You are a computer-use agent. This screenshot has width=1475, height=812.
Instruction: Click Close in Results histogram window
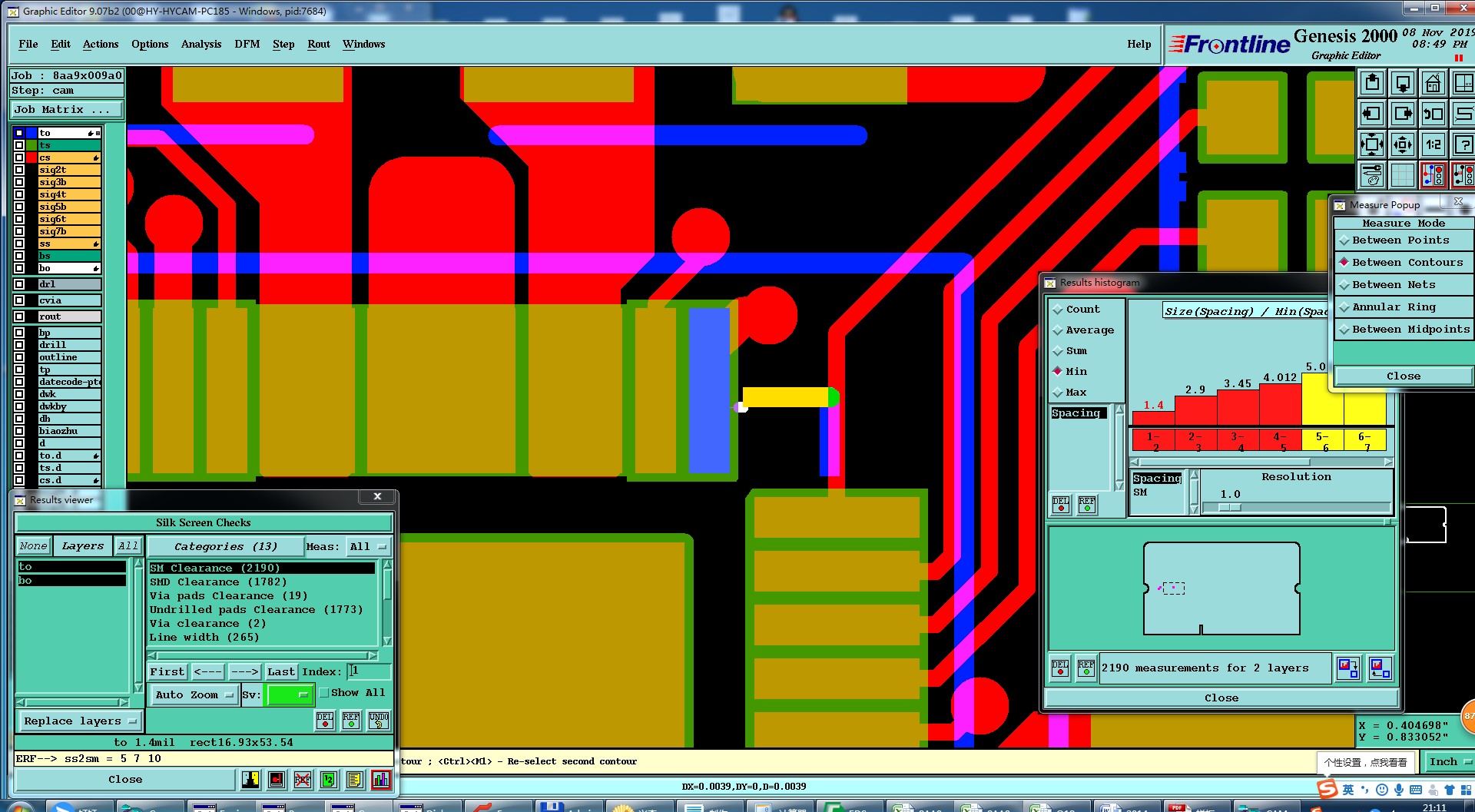[1221, 698]
